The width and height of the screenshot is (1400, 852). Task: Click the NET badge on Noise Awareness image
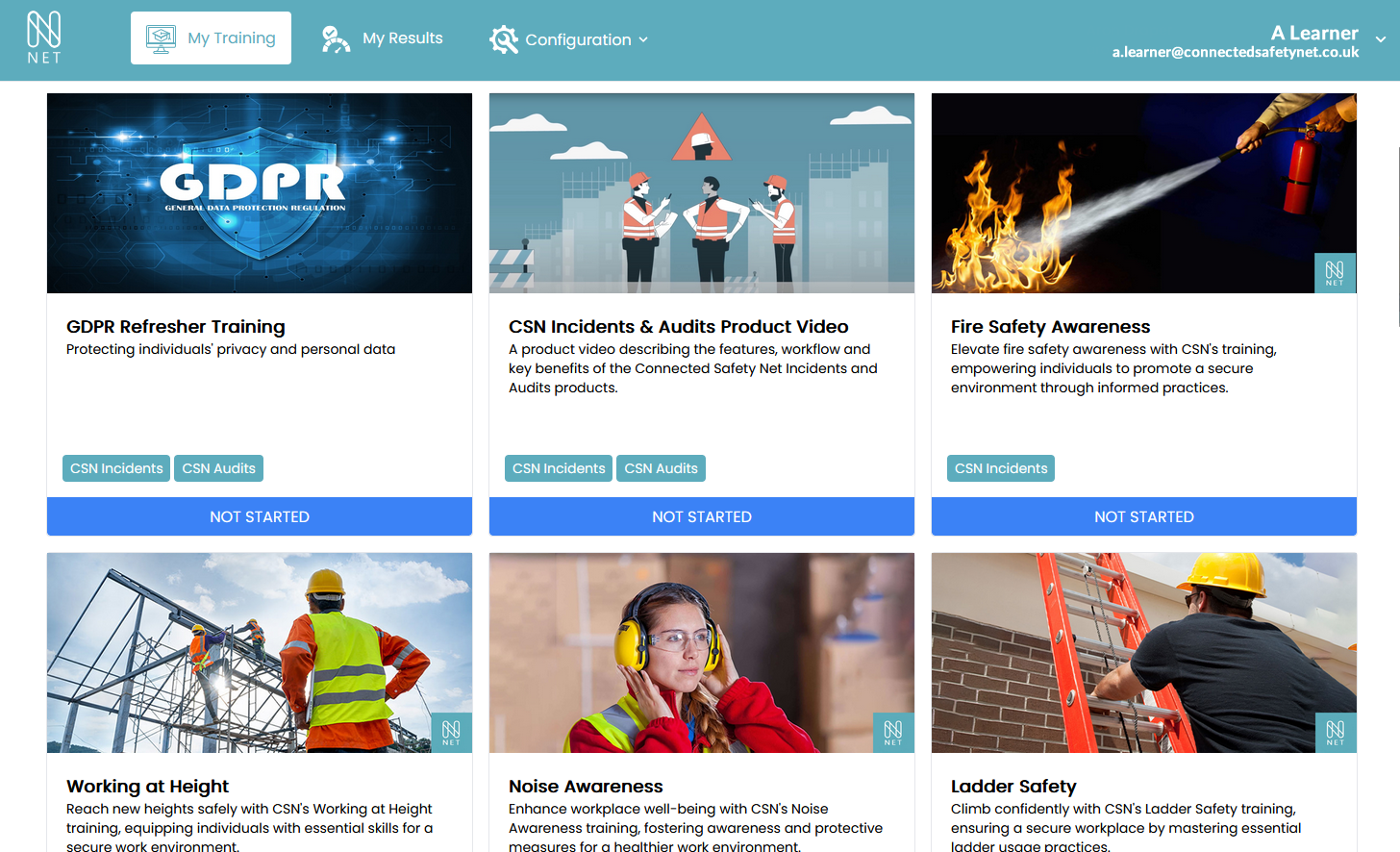(x=893, y=733)
